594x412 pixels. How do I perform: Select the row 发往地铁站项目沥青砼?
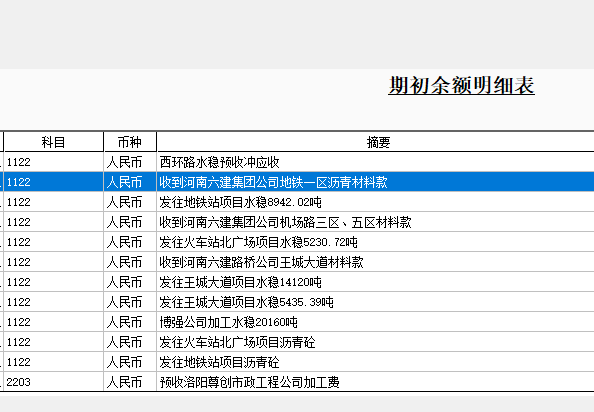(x=297, y=363)
